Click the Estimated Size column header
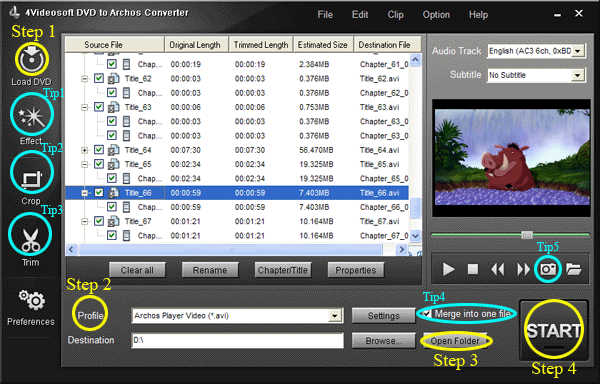The width and height of the screenshot is (600, 384). [323, 44]
